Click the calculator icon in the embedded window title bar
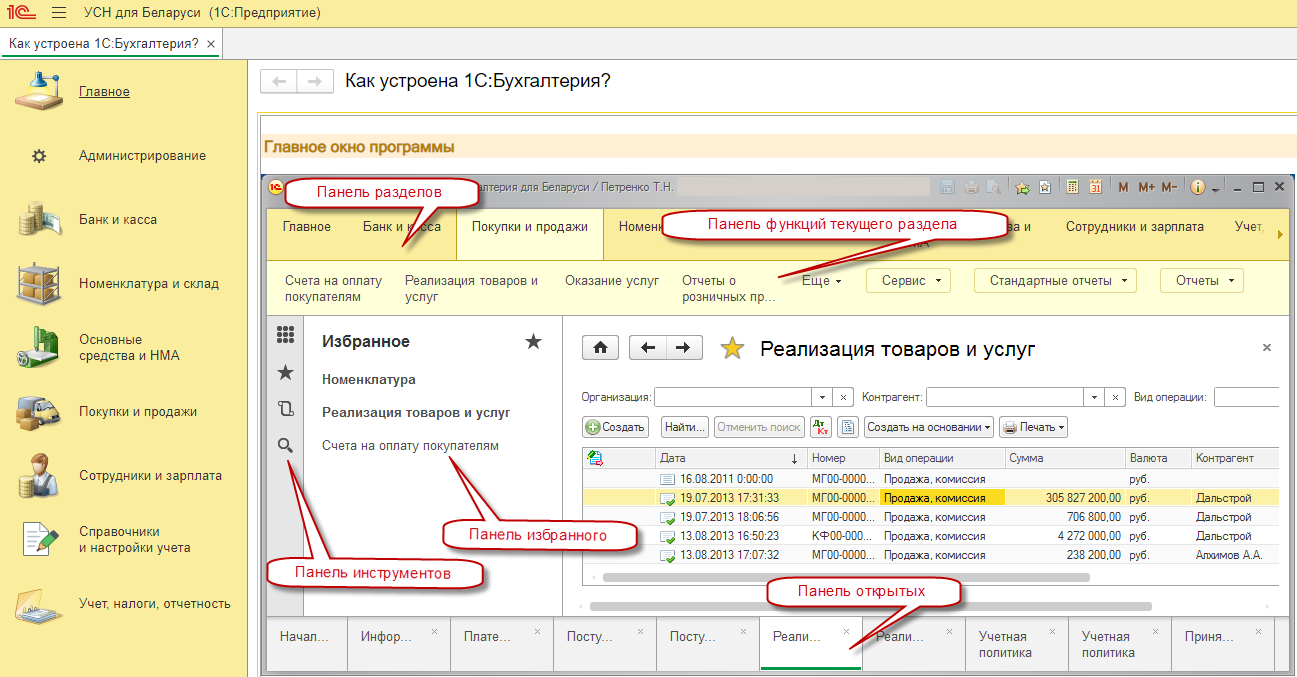This screenshot has height=677, width=1297. [x=1072, y=187]
